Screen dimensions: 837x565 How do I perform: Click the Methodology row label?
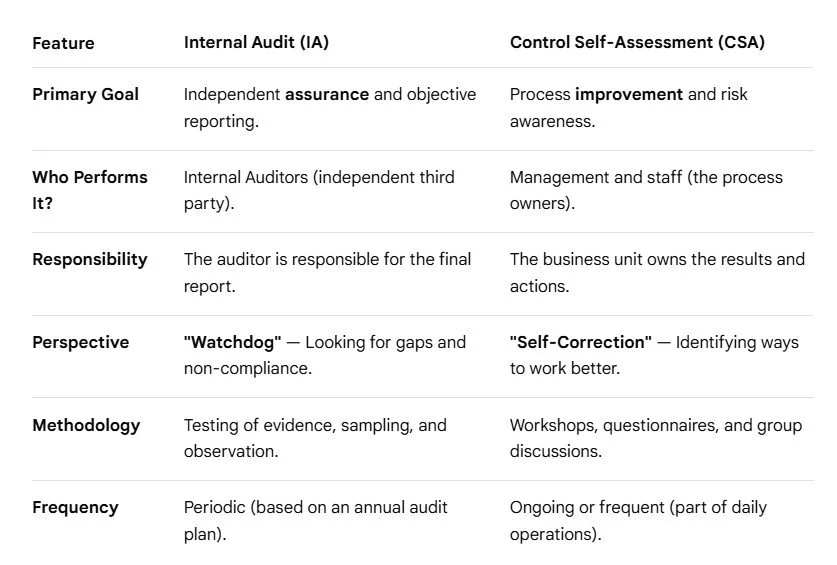click(86, 425)
